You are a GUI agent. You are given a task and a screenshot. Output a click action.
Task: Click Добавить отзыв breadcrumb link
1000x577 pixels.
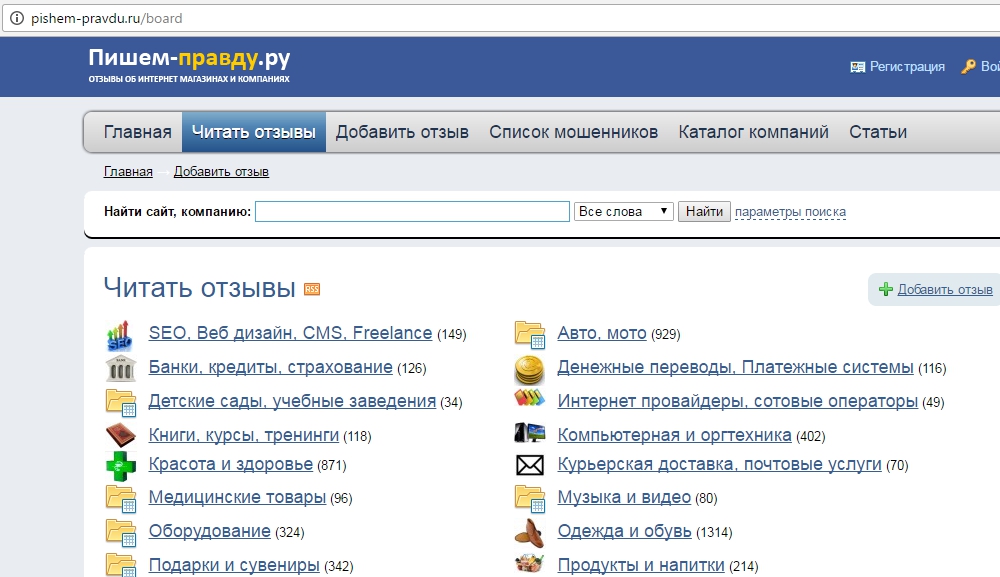click(221, 172)
